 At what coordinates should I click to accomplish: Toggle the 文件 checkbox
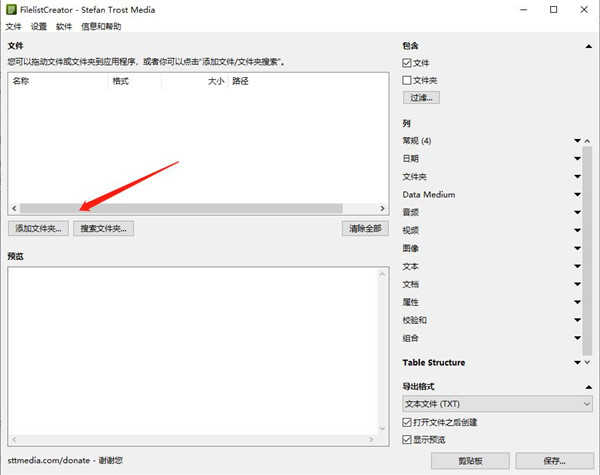click(407, 63)
